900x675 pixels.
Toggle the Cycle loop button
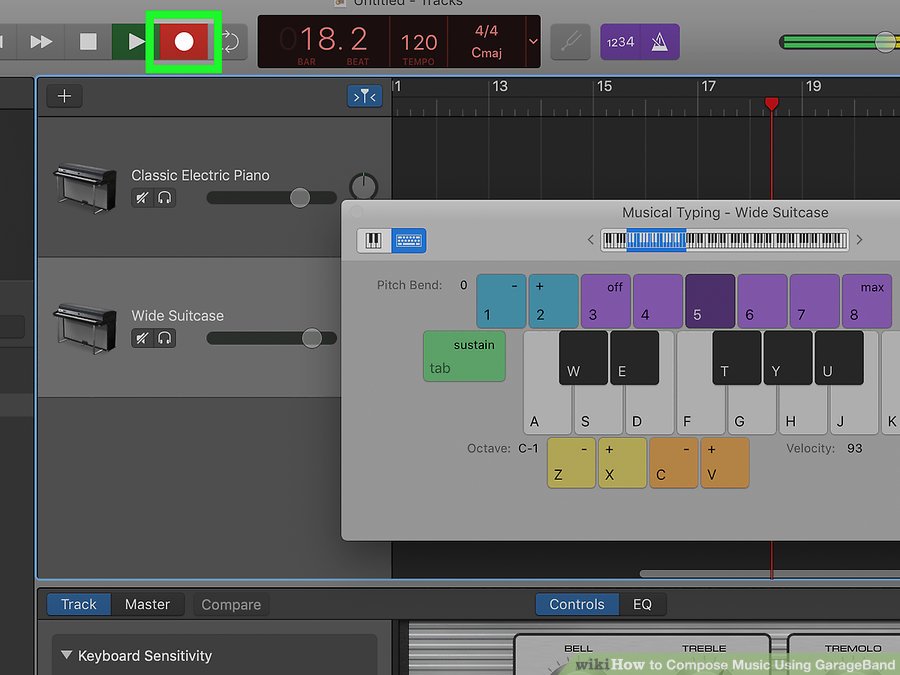click(x=231, y=41)
